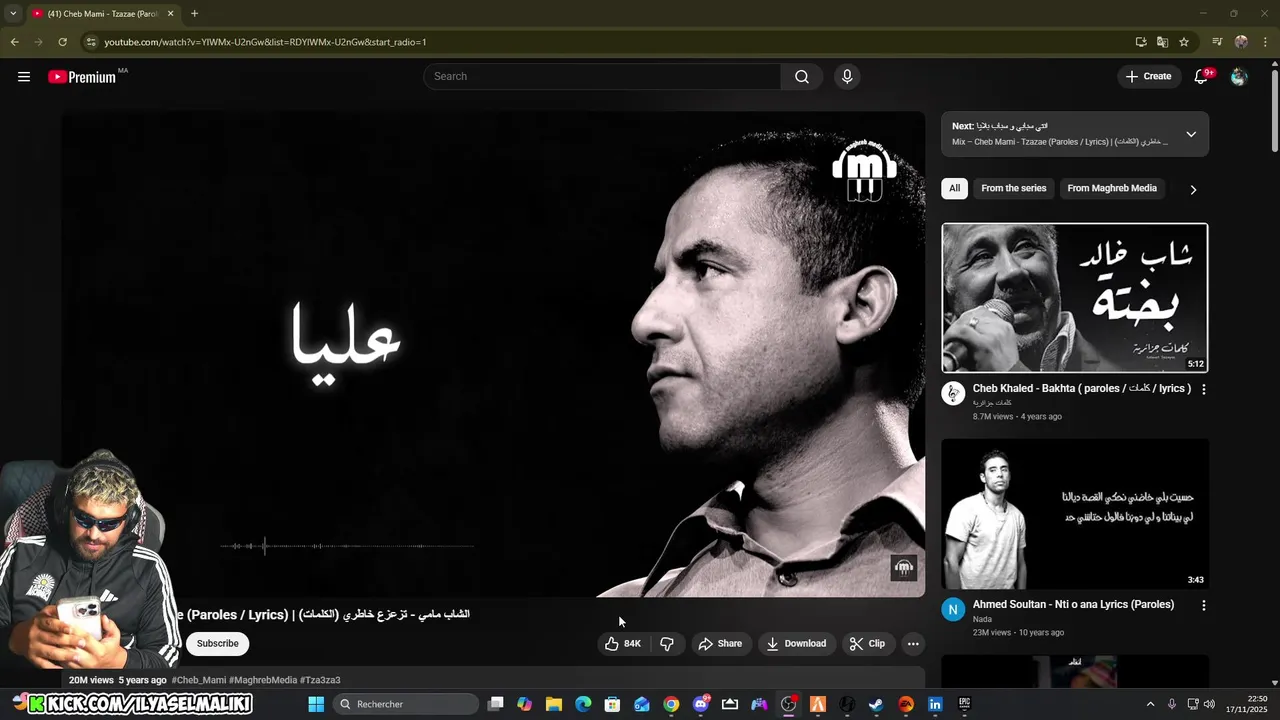This screenshot has width=1280, height=720.
Task: Activate voice search microphone
Action: tap(847, 77)
